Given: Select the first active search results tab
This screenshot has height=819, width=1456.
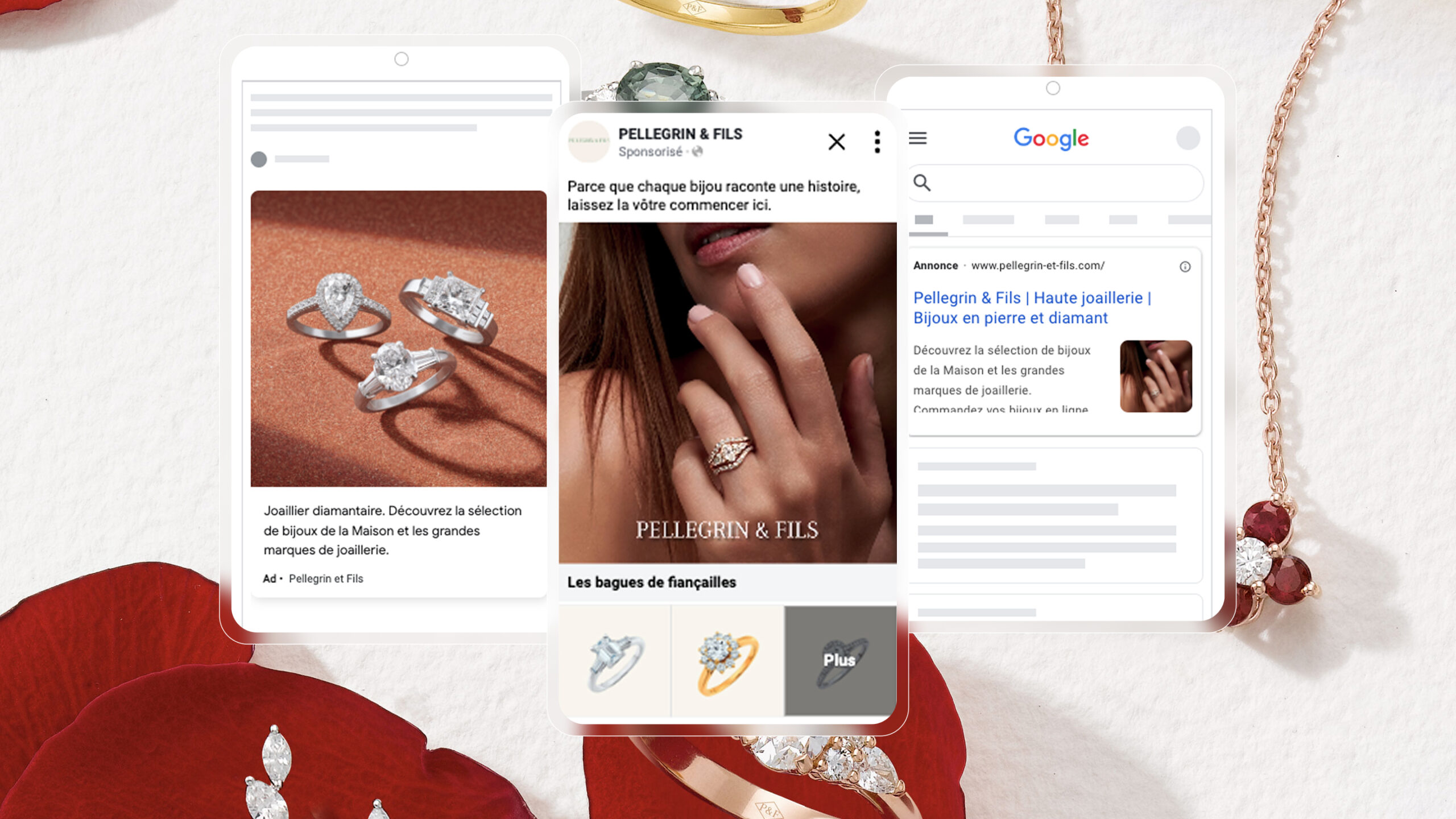Looking at the screenshot, I should (925, 220).
